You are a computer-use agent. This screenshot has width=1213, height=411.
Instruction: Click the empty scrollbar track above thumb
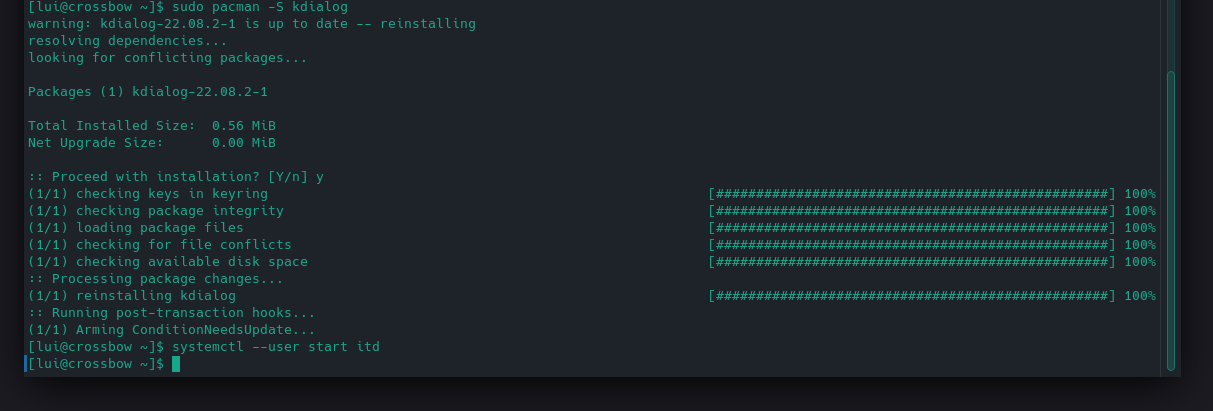pos(1171,35)
